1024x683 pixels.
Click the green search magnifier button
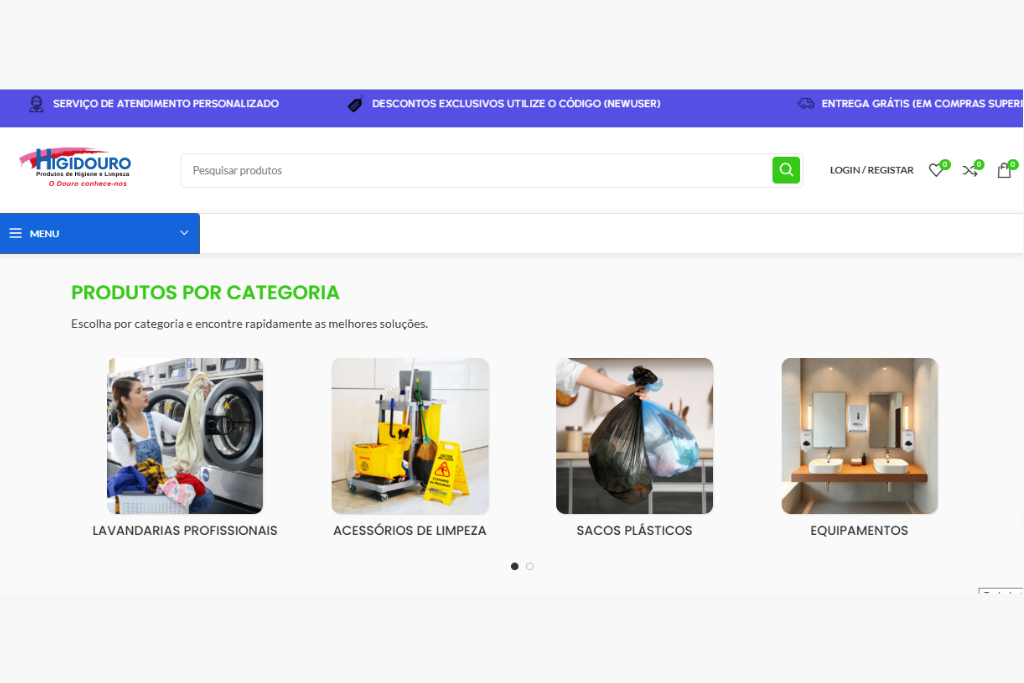pyautogui.click(x=786, y=170)
